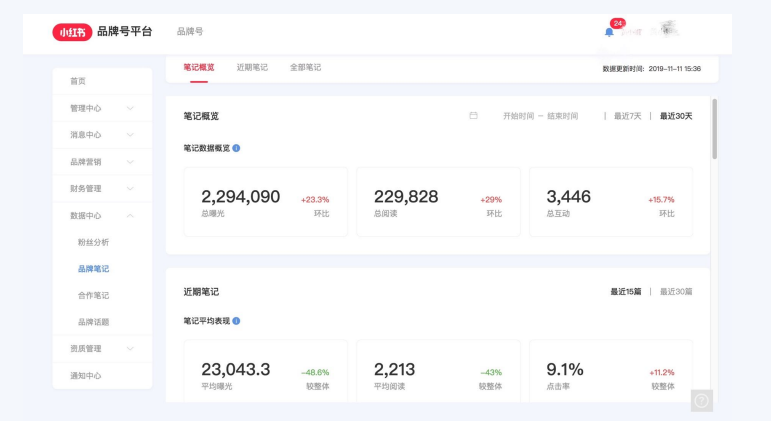Expand 管理中心 chevron
Screen dimensions: 771x421
[x=130, y=108]
